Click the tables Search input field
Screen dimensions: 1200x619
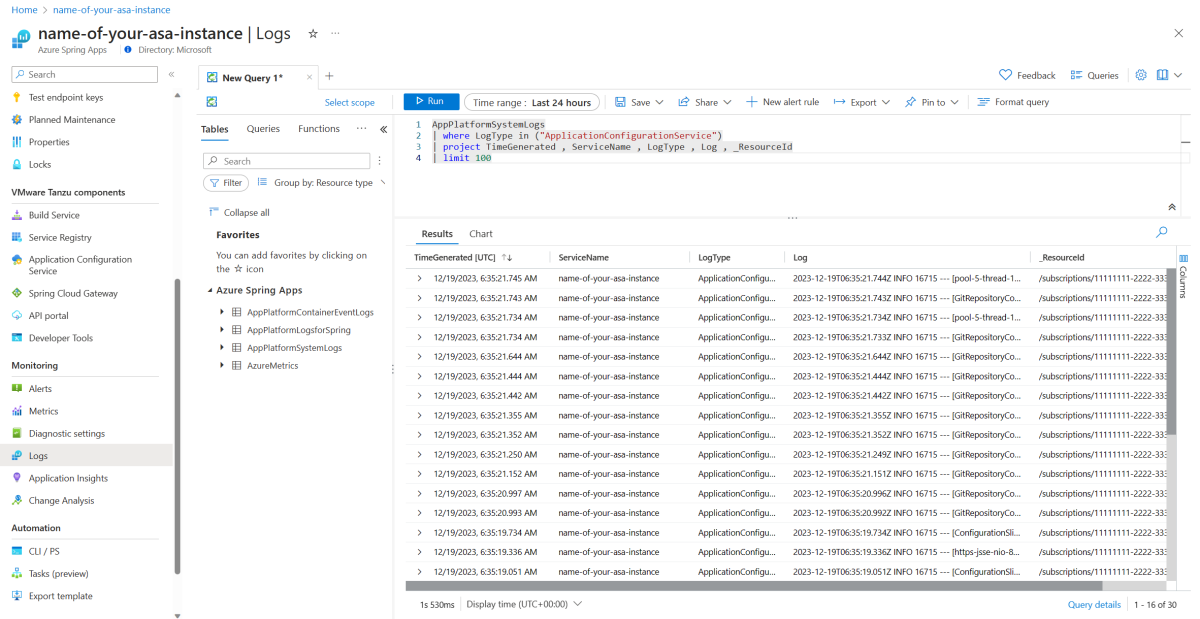pos(292,161)
